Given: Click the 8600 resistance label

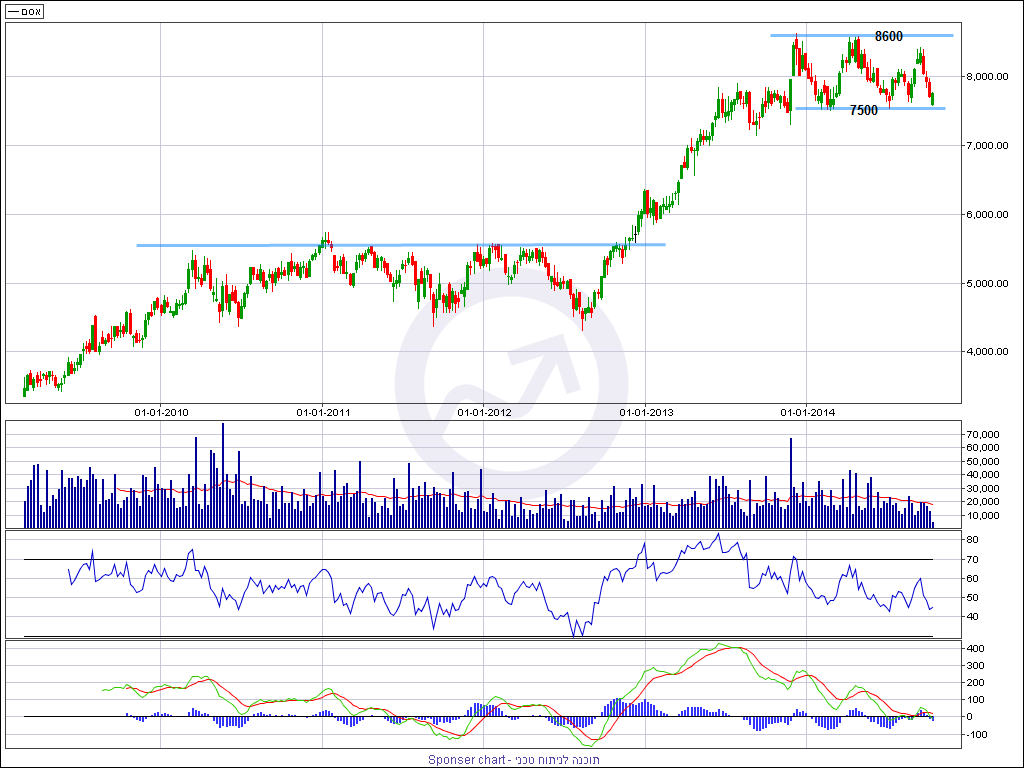Looking at the screenshot, I should (x=888, y=37).
